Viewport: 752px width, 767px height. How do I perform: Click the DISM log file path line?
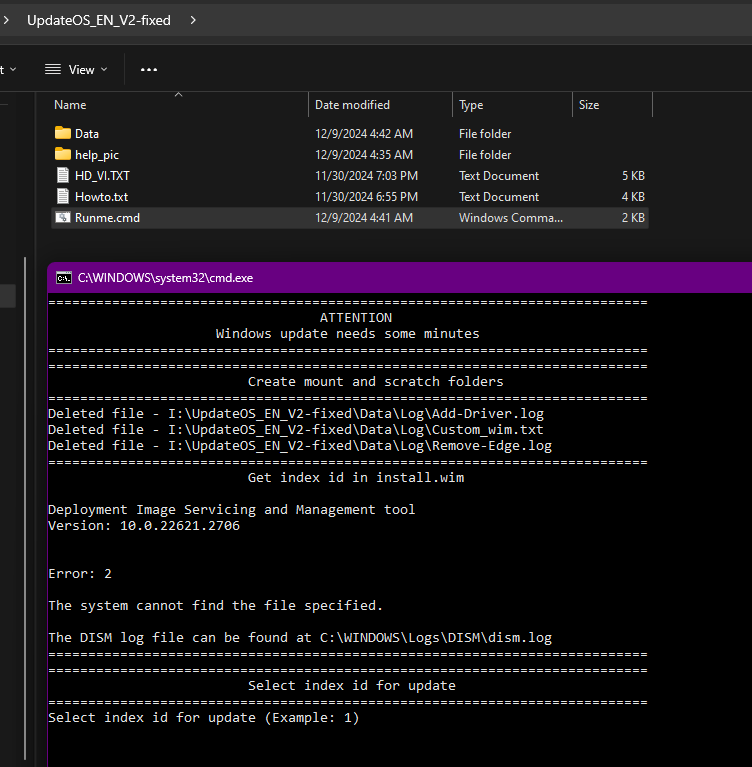pyautogui.click(x=300, y=637)
